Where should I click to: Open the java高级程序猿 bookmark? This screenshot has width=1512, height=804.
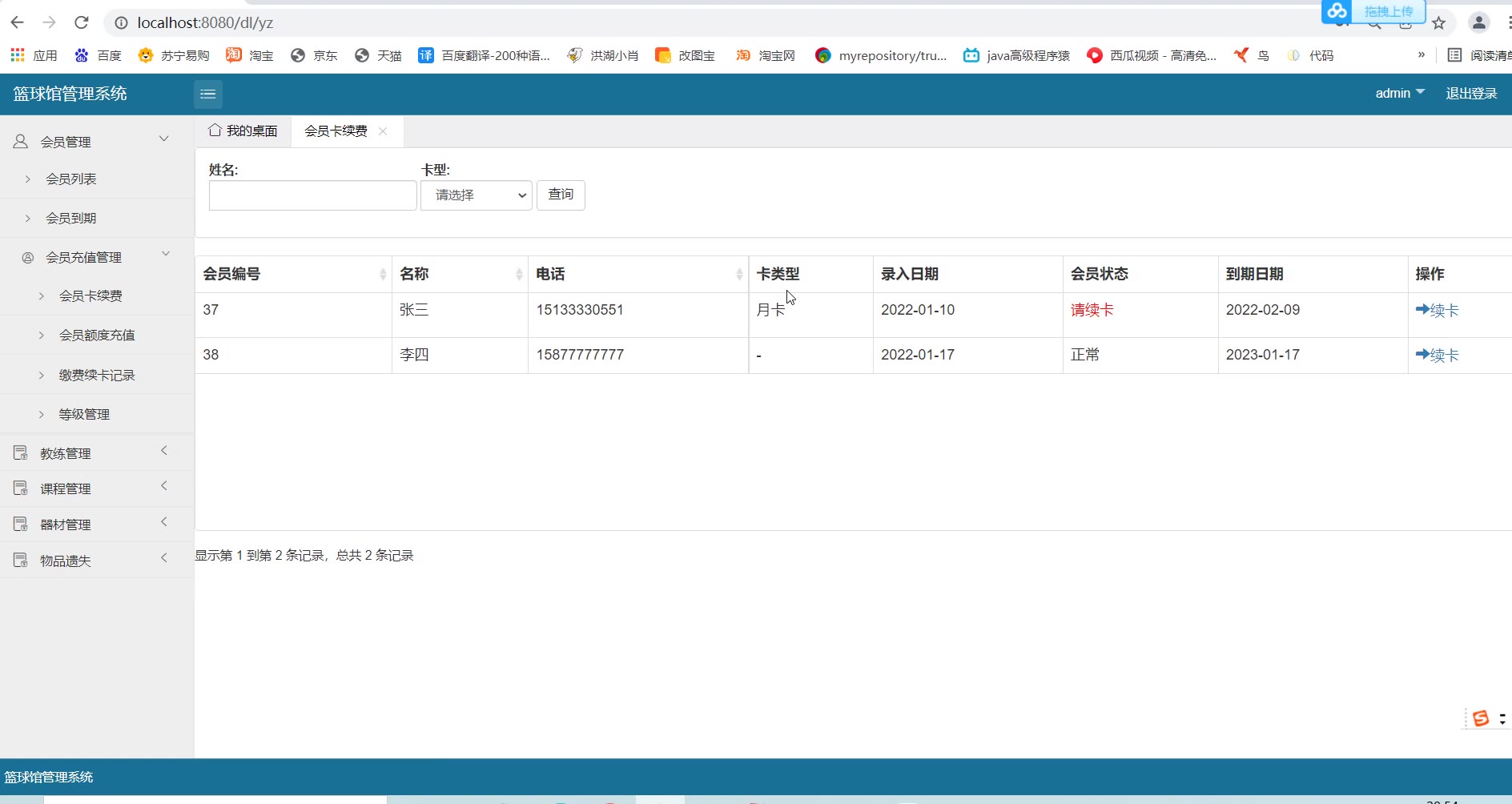pos(1017,55)
